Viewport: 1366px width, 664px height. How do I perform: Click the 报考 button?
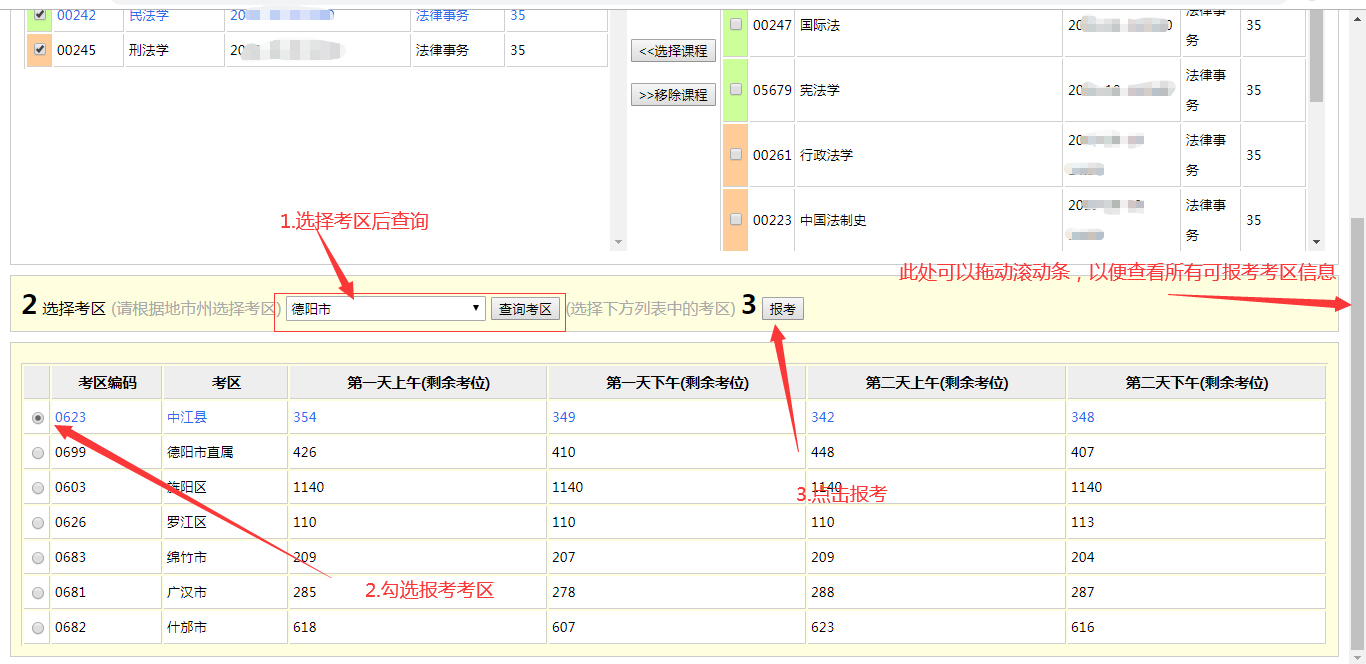point(782,308)
